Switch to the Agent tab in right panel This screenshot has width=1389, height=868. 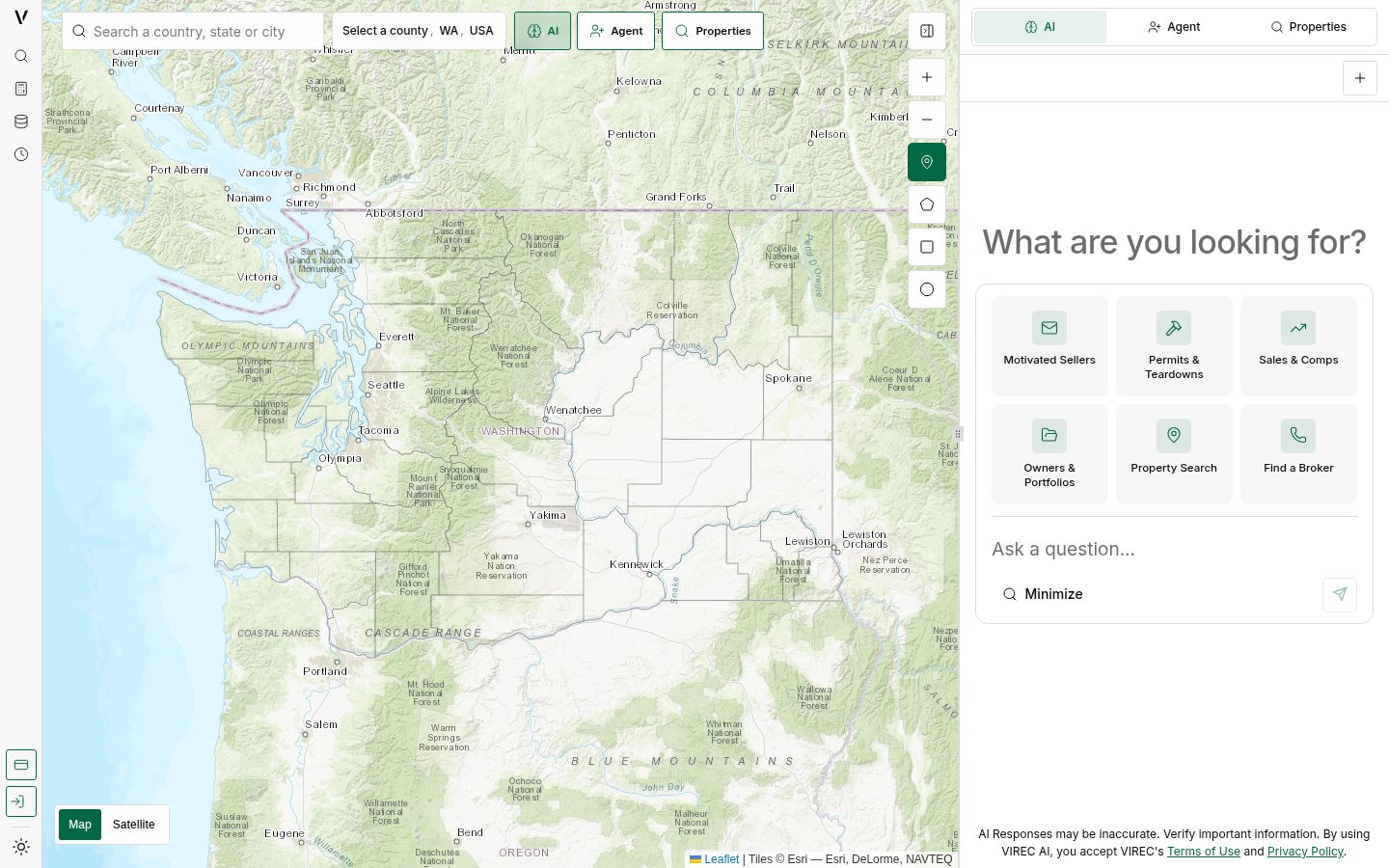point(1174,27)
